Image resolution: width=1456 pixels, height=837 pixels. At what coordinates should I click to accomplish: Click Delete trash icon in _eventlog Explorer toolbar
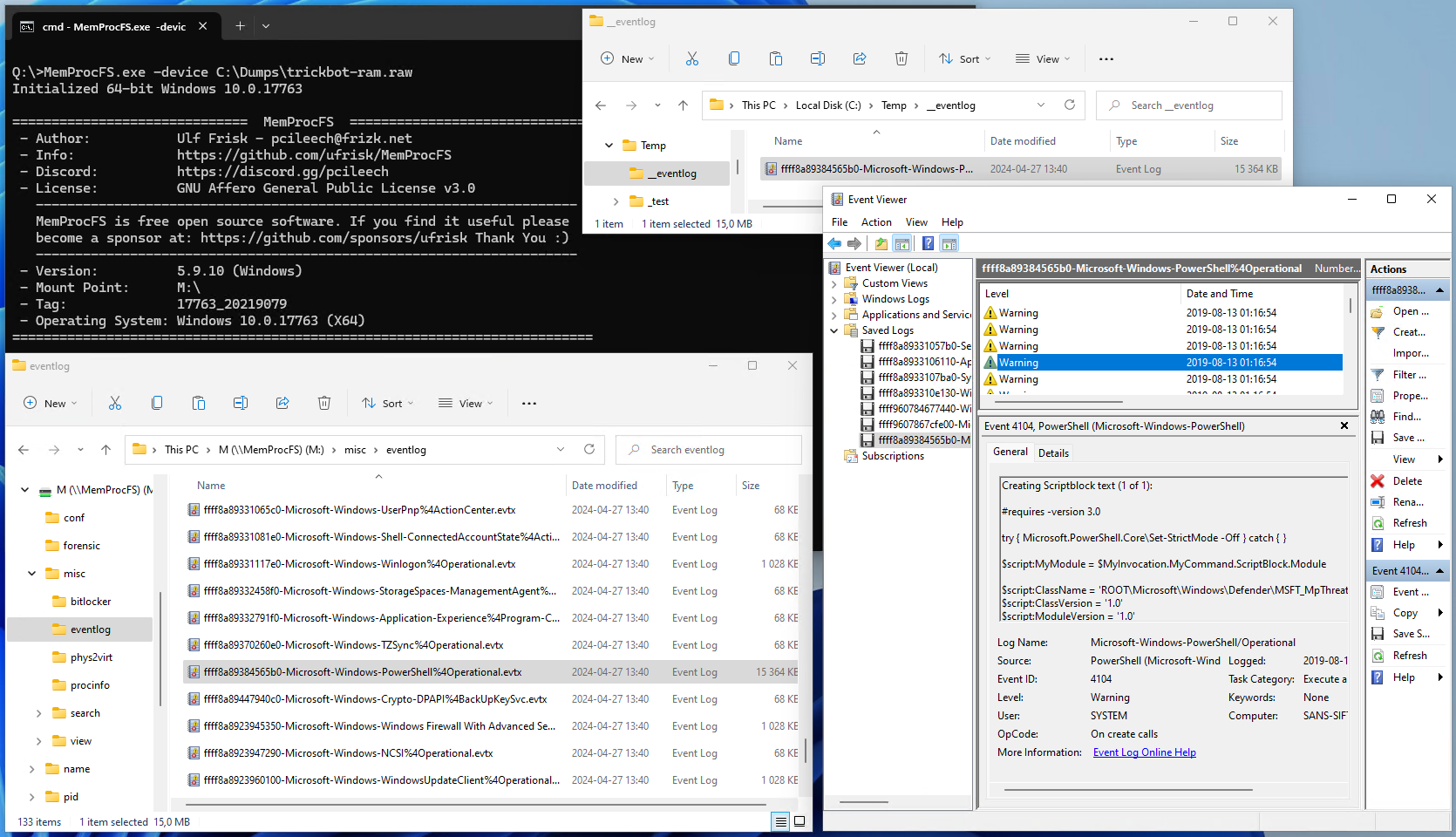click(901, 58)
